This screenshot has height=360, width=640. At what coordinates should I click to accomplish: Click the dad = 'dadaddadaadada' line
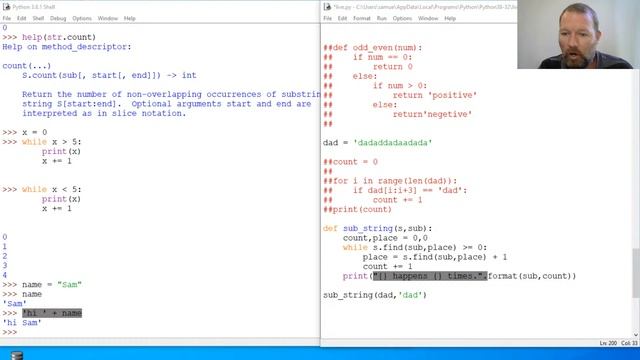(378, 143)
